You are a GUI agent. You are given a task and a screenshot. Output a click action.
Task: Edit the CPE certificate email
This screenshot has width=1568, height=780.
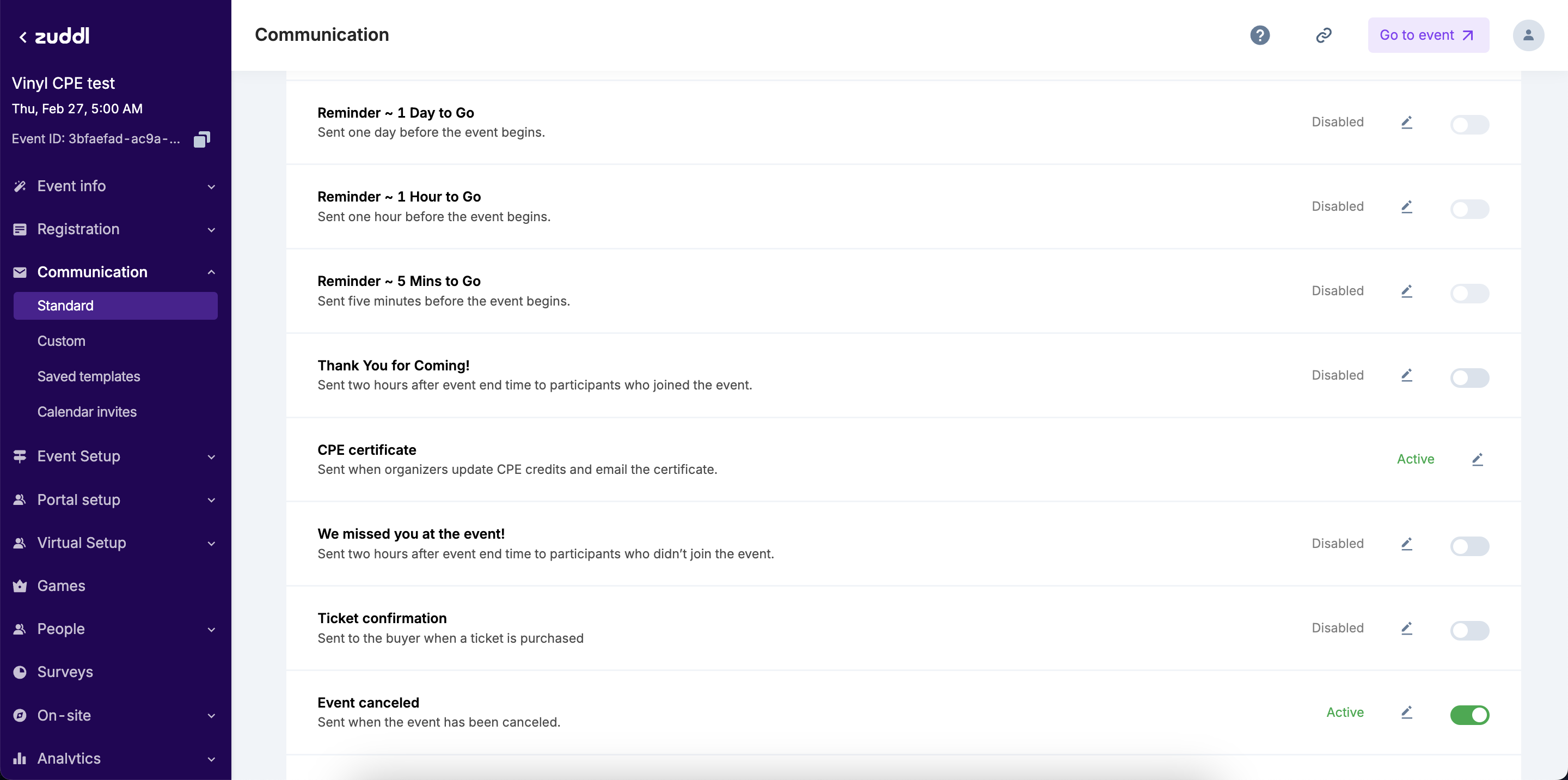(1477, 460)
